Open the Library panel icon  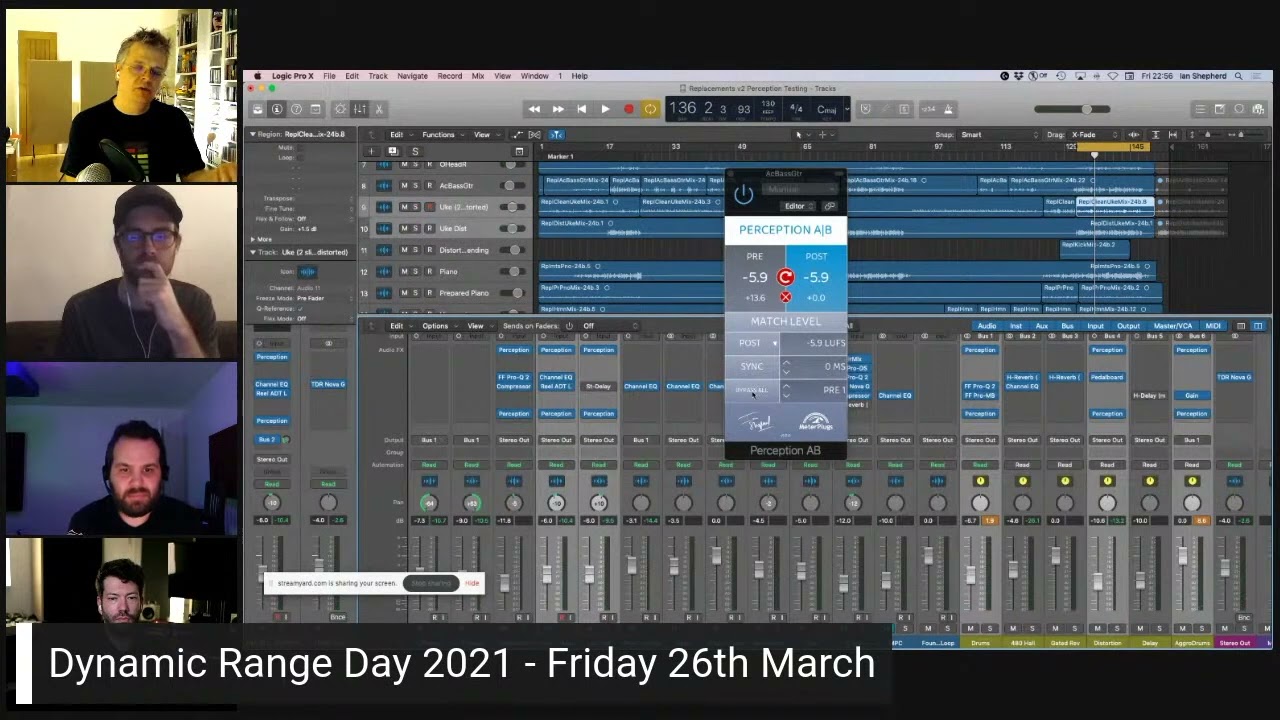pos(258,109)
